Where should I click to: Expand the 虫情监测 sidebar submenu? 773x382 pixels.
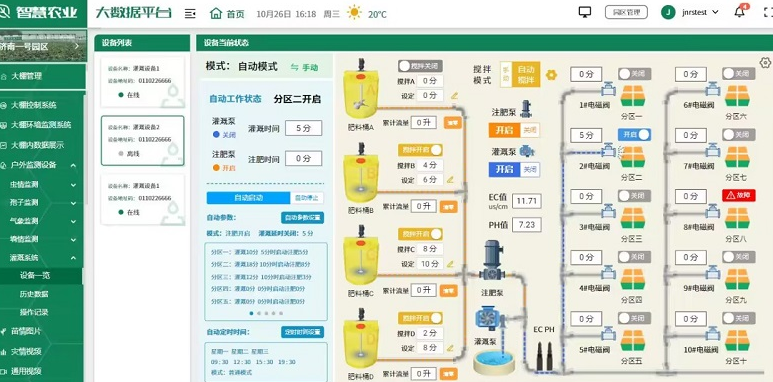click(73, 185)
